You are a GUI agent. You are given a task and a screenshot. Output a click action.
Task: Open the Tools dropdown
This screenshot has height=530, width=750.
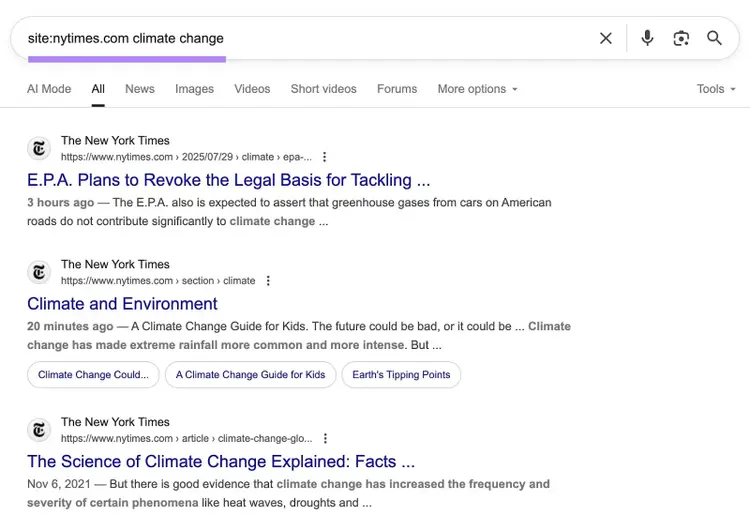tap(716, 89)
